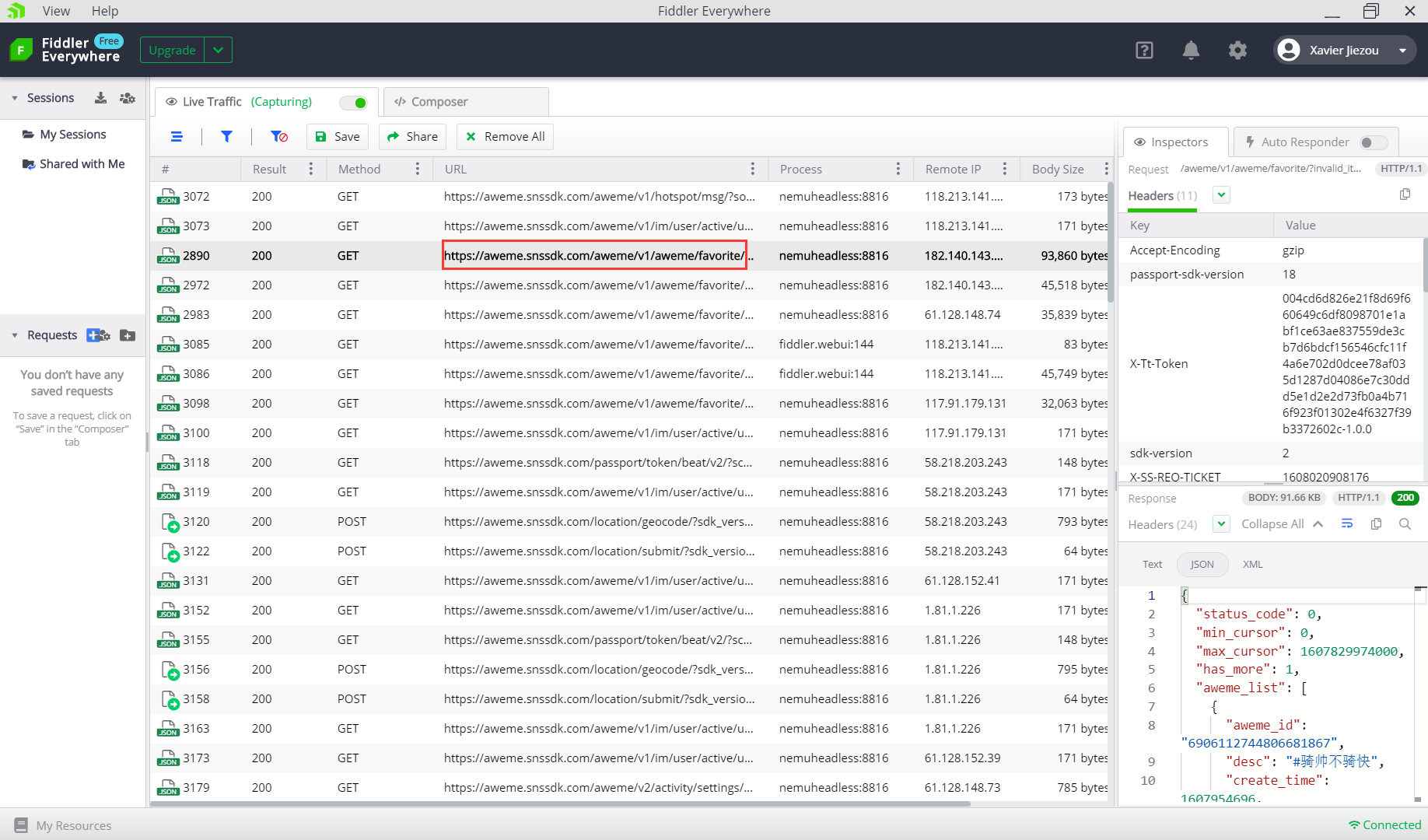Click the add request icon
This screenshot has width=1428, height=840.
98,335
